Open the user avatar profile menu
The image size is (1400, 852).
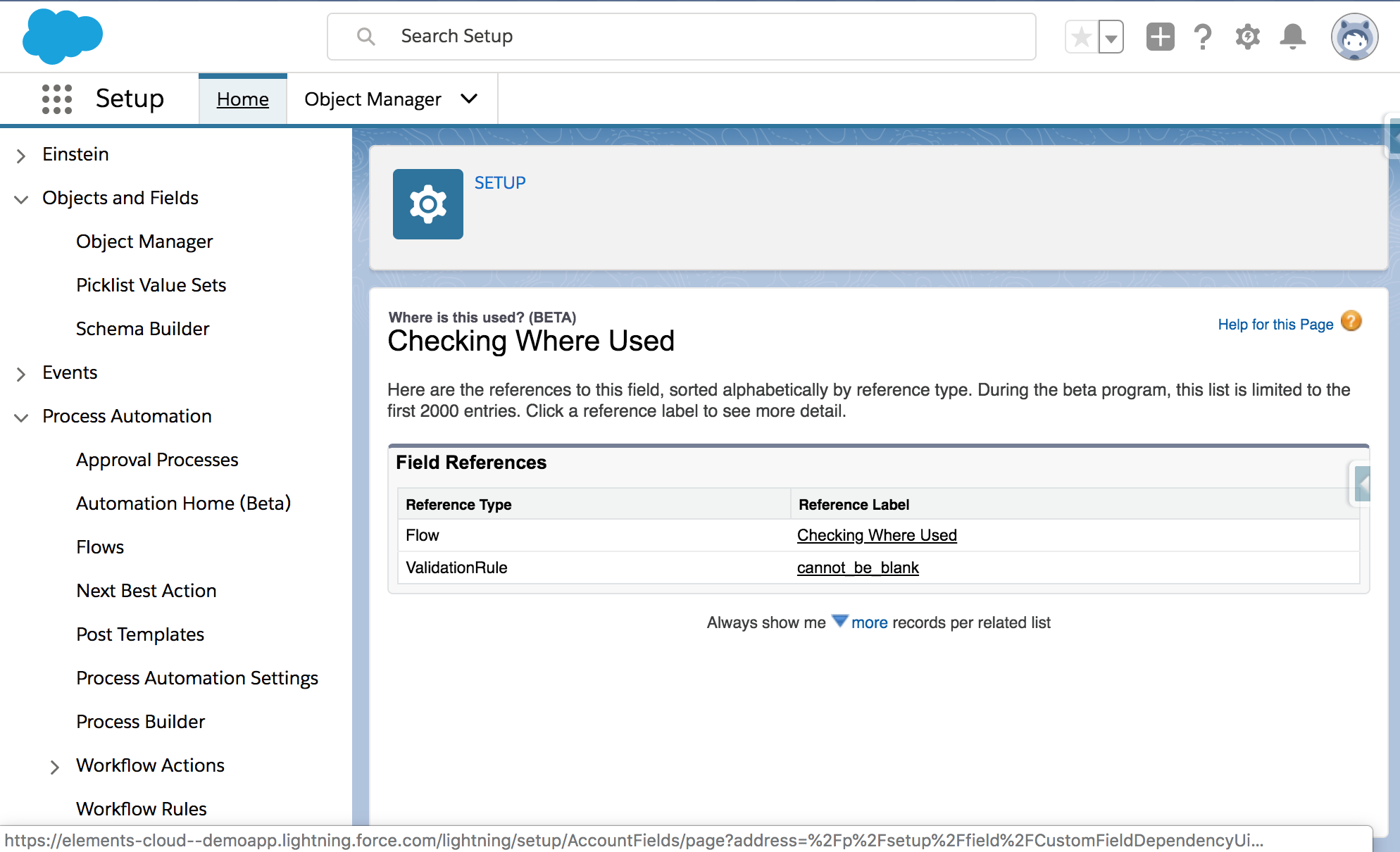pos(1354,36)
